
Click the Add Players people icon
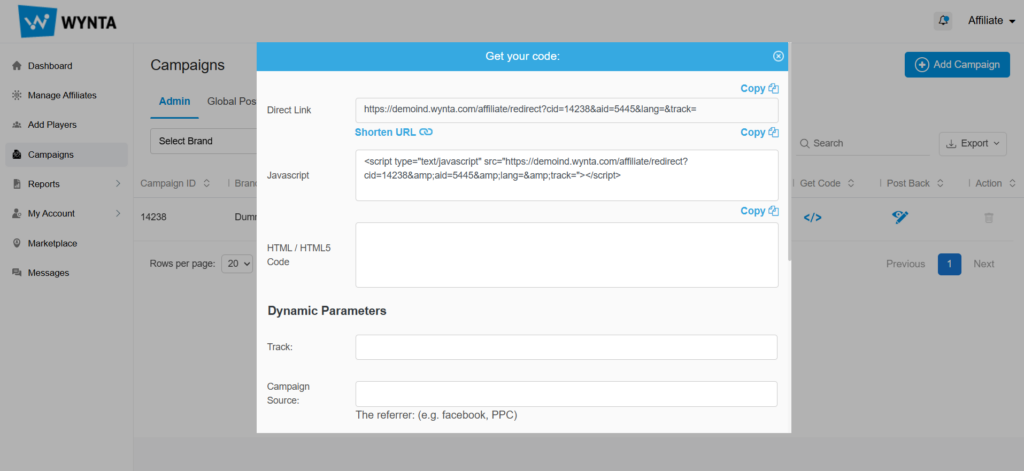click(17, 125)
